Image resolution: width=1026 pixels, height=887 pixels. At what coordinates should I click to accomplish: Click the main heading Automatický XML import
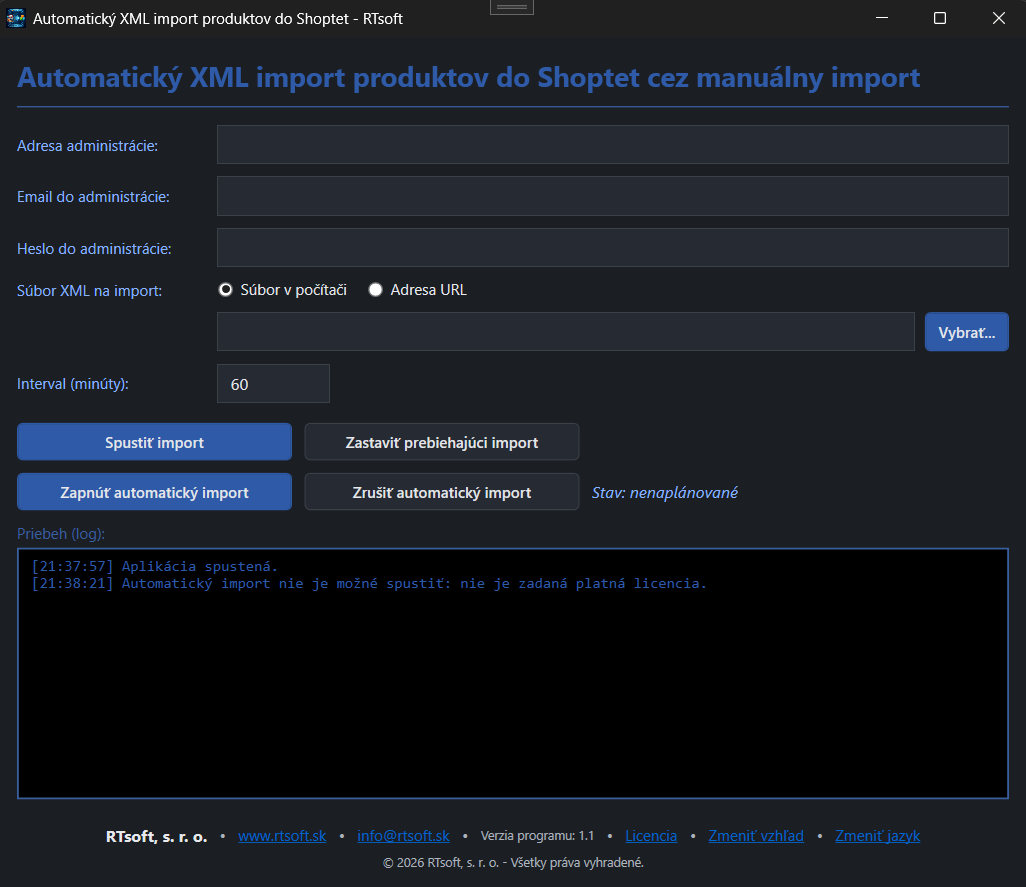click(x=469, y=78)
